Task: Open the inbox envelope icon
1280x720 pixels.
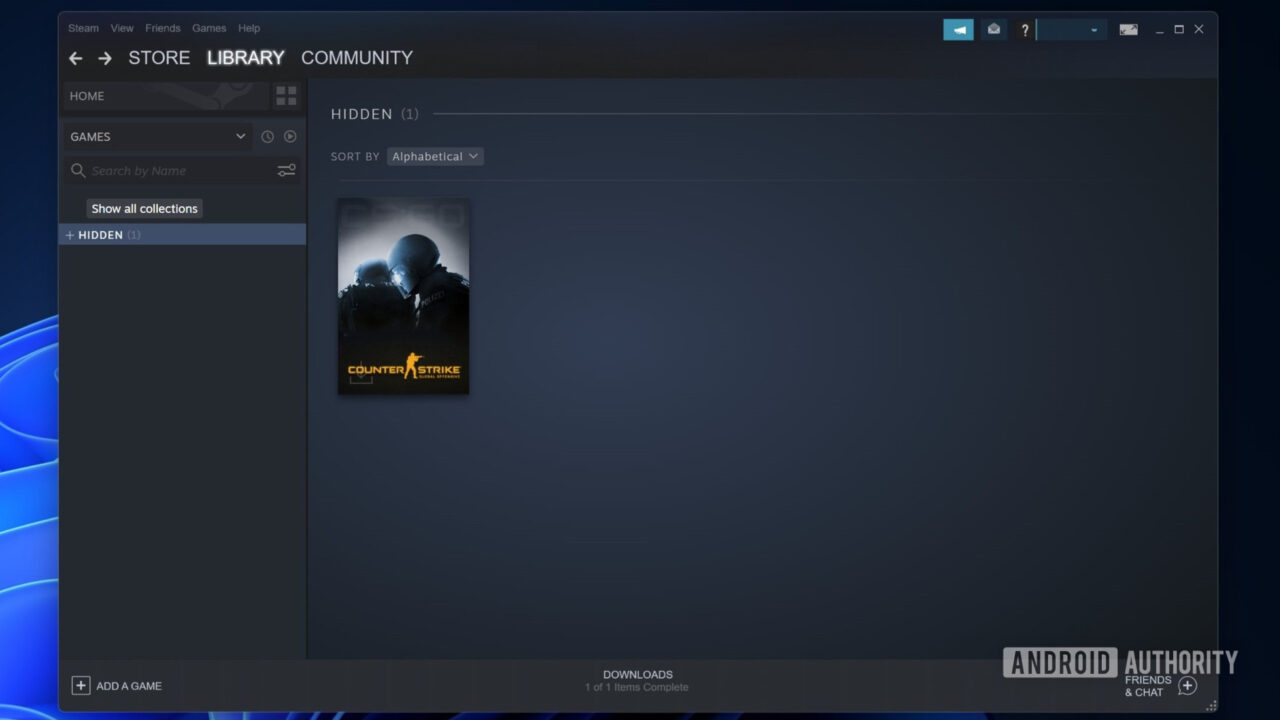Action: pyautogui.click(x=993, y=30)
